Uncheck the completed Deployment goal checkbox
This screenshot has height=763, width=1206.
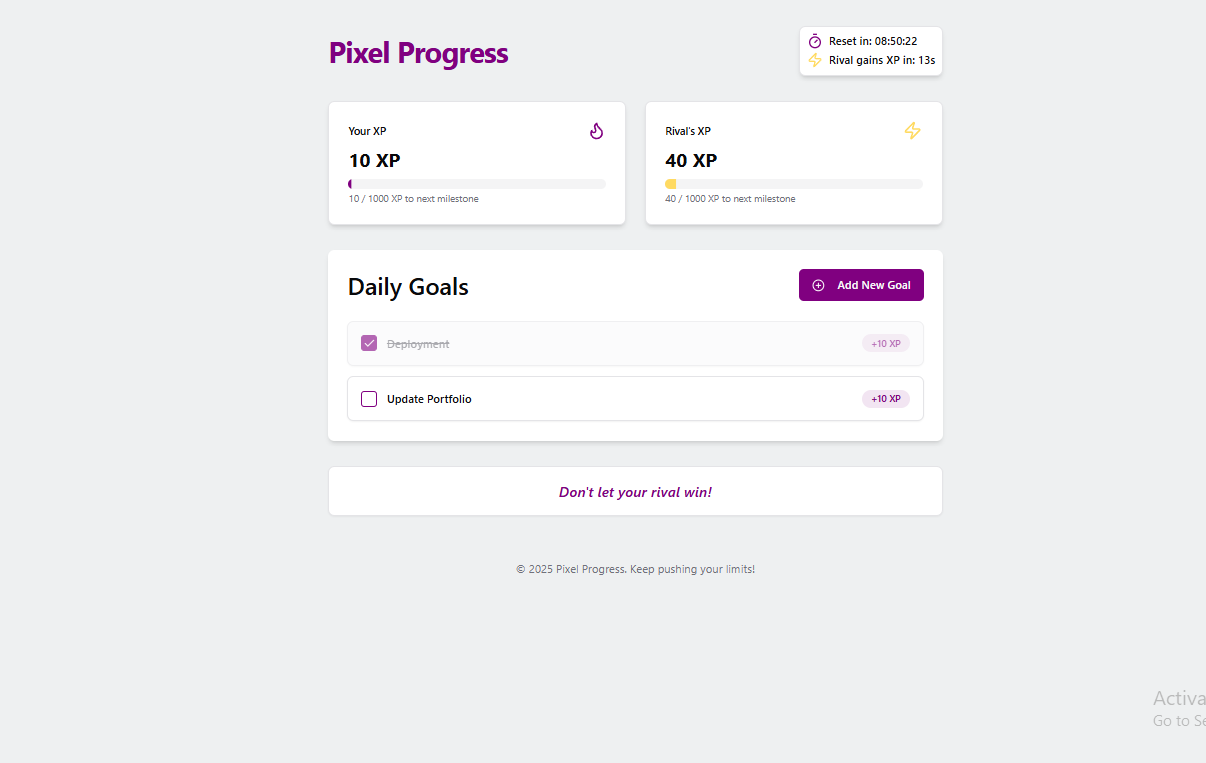(369, 343)
